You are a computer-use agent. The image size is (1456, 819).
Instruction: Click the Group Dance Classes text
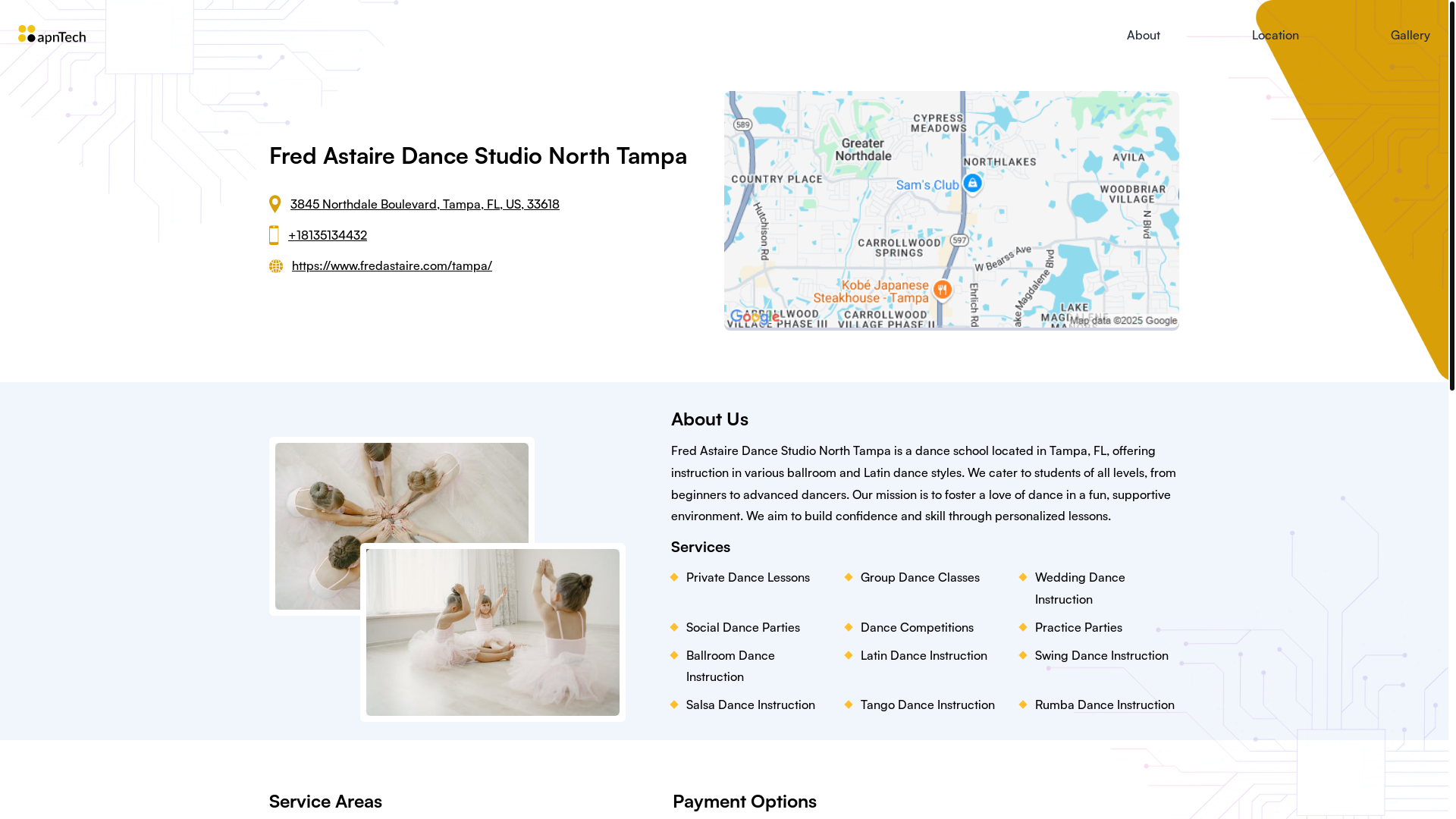click(x=919, y=577)
